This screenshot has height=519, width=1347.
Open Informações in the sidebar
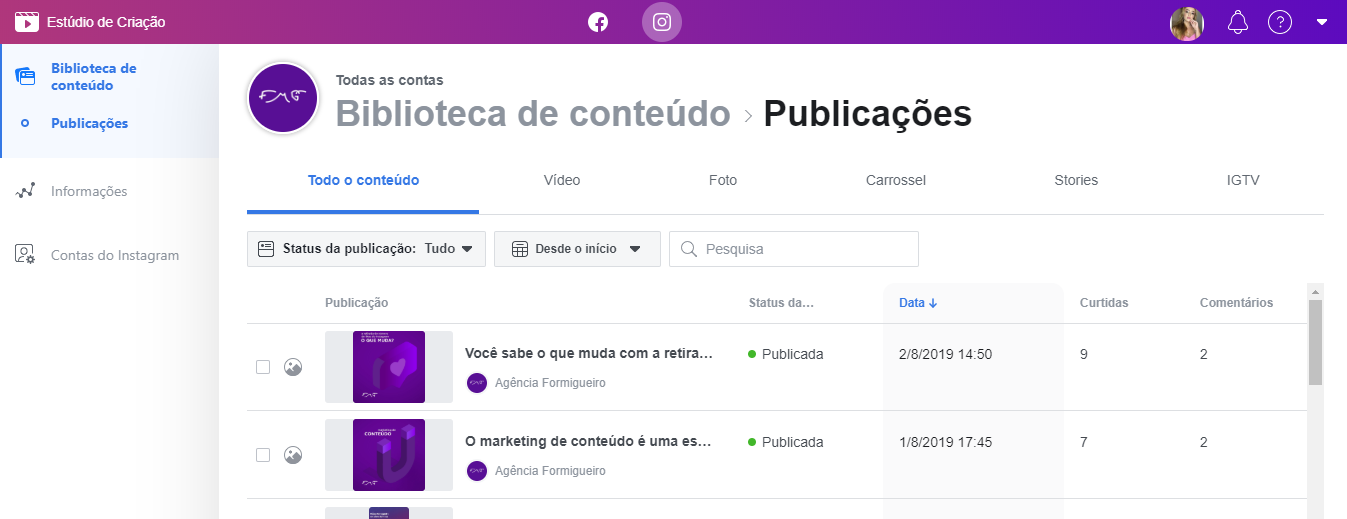pos(89,191)
